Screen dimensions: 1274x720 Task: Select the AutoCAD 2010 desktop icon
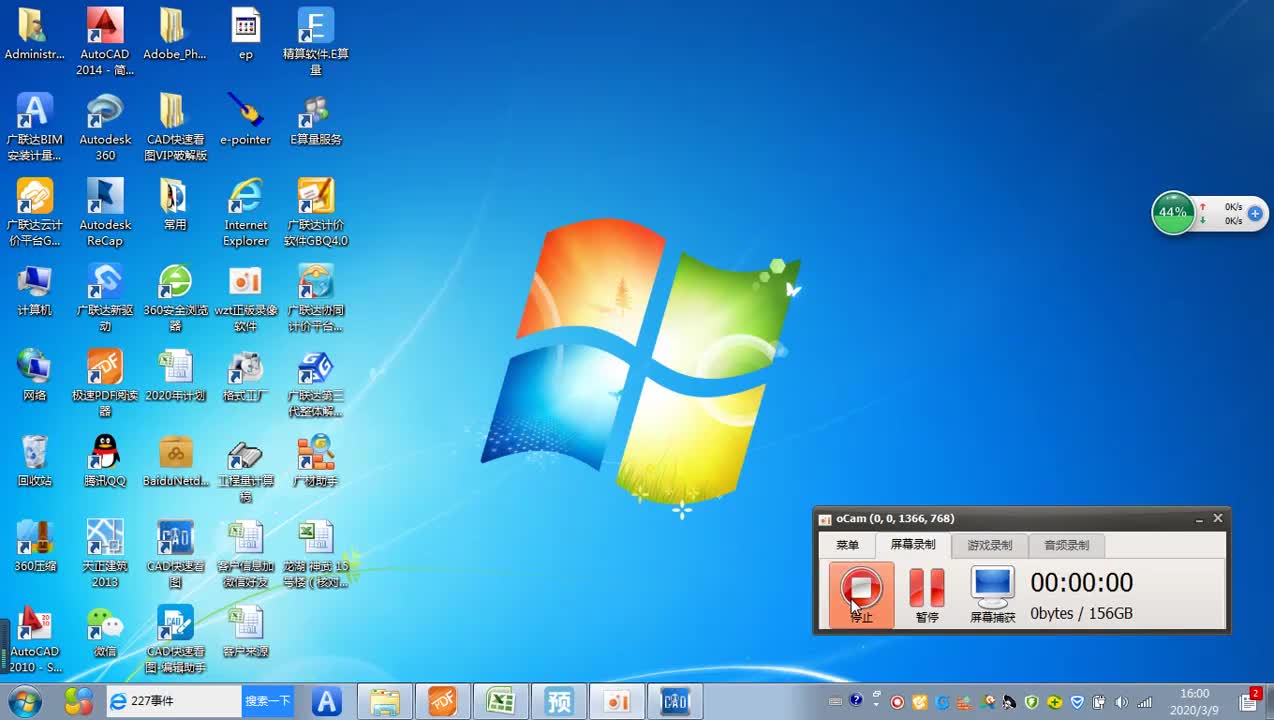pyautogui.click(x=34, y=637)
